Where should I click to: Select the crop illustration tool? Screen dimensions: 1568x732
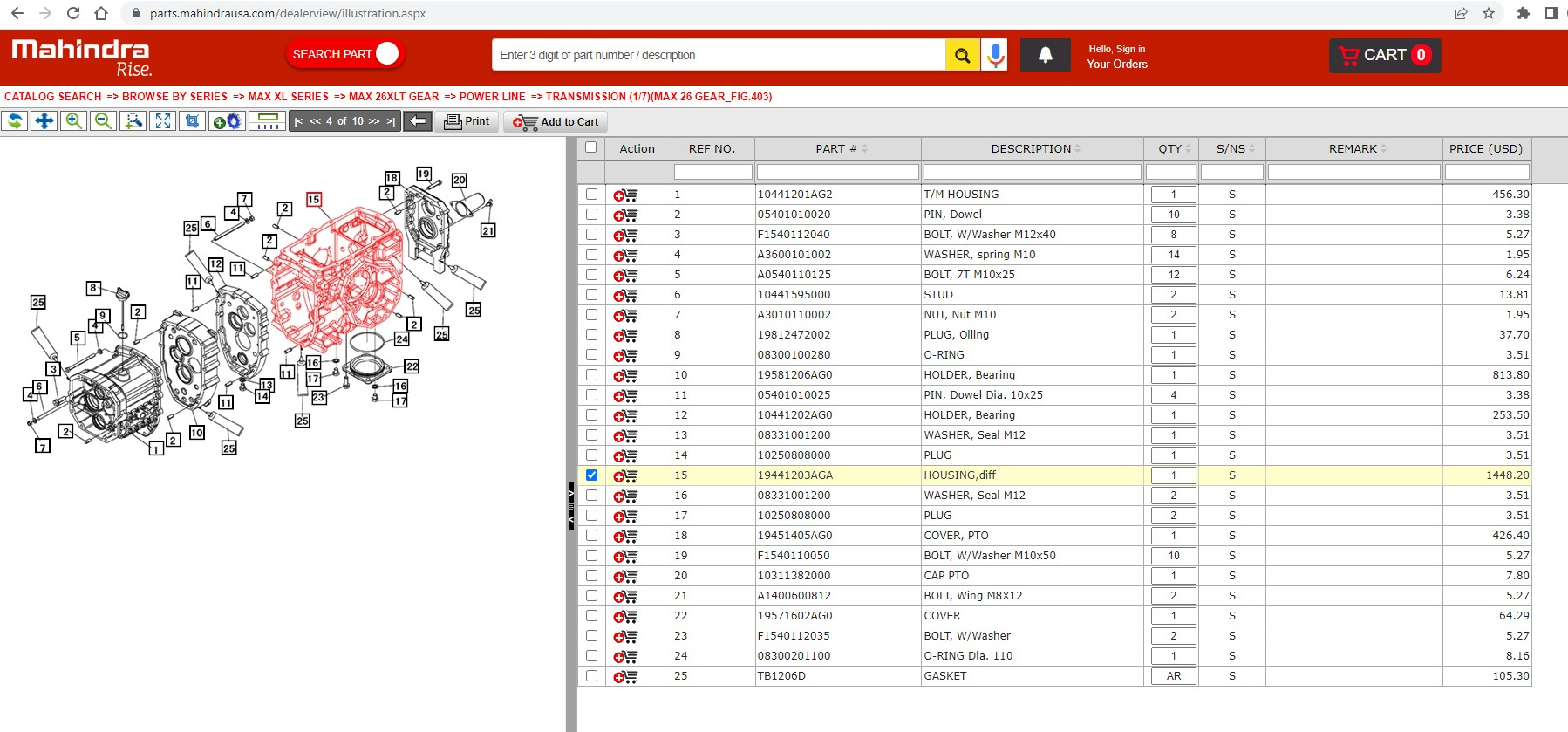coord(193,121)
